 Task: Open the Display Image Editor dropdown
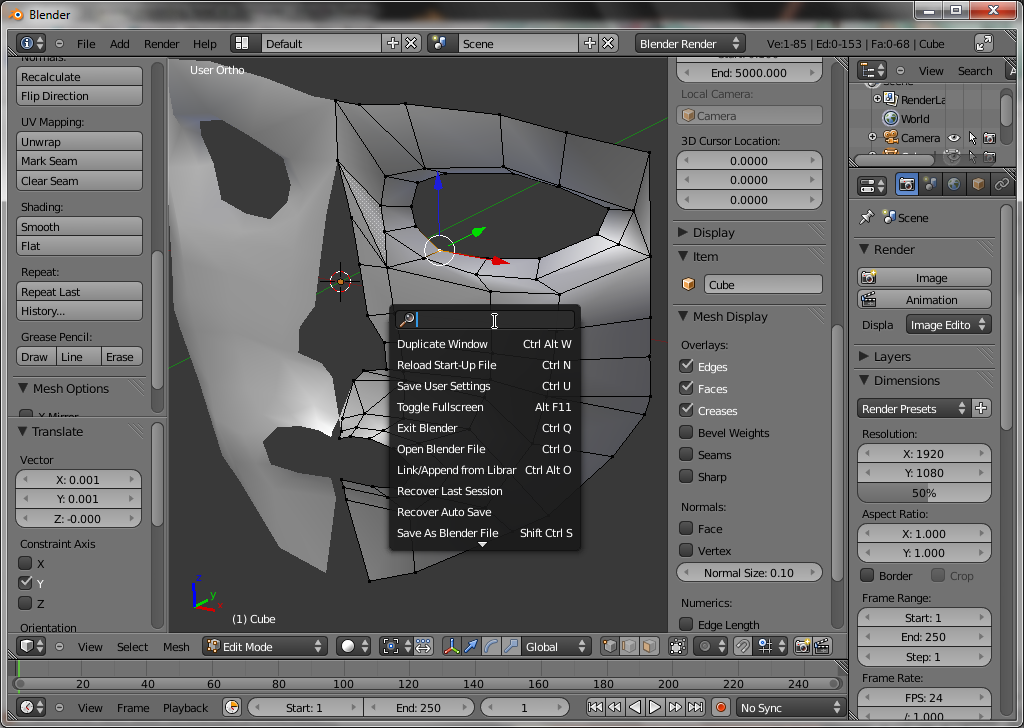pos(948,324)
